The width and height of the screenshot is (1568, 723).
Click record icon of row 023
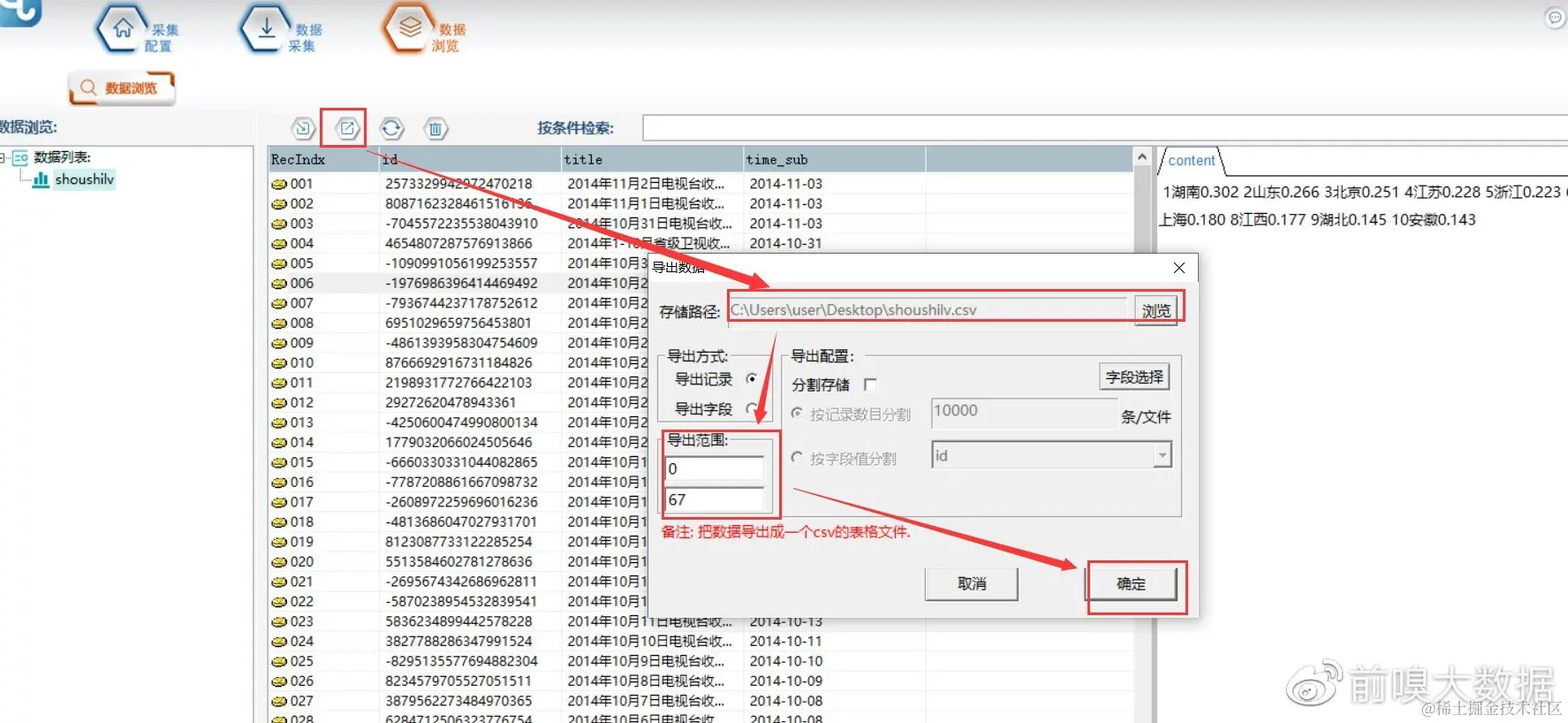[x=279, y=622]
